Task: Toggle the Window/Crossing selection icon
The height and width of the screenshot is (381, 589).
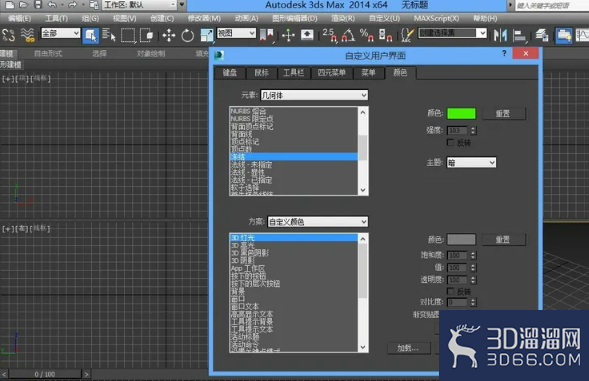Action: tap(146, 35)
